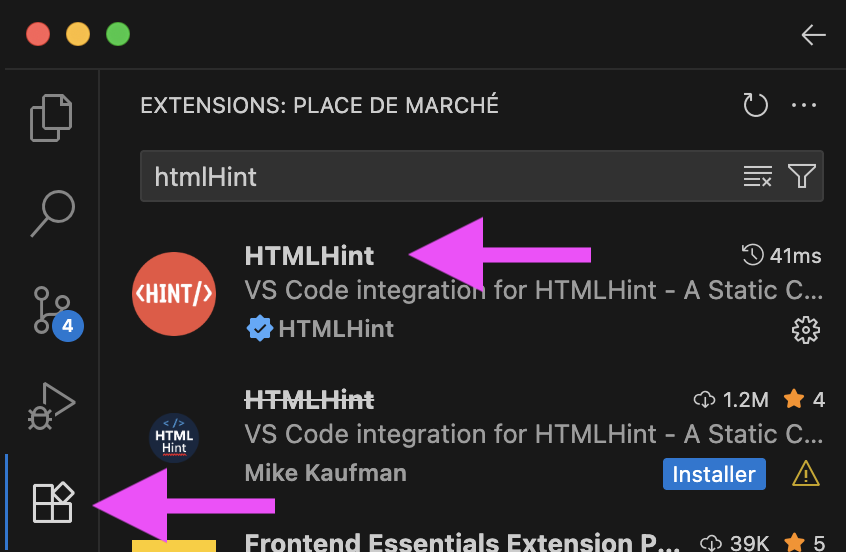The height and width of the screenshot is (552, 846).
Task: Select the verified HTMLHint extension entry
Action: (x=477, y=292)
